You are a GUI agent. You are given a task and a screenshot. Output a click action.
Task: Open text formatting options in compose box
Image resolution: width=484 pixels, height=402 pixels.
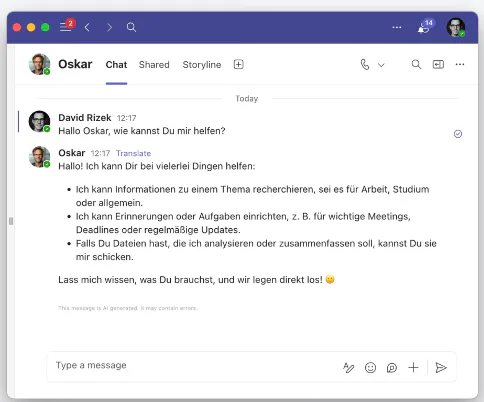349,368
